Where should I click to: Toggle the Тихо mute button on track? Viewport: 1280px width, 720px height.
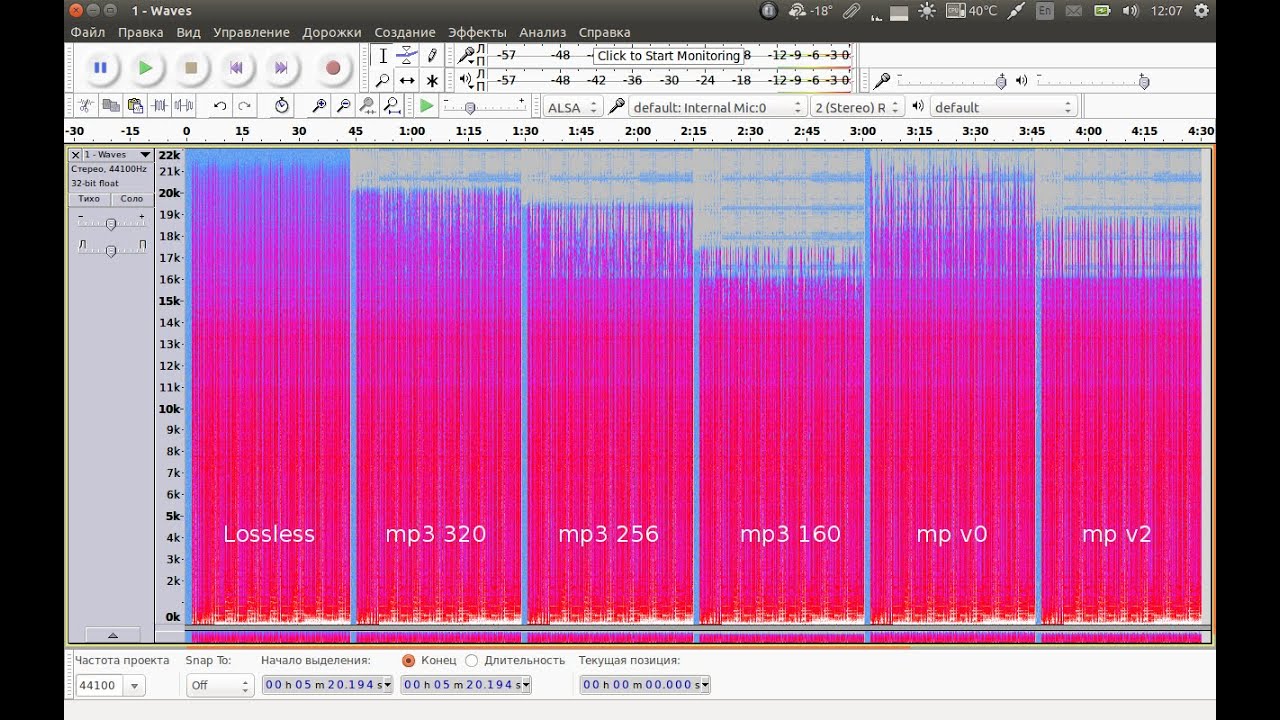(89, 199)
